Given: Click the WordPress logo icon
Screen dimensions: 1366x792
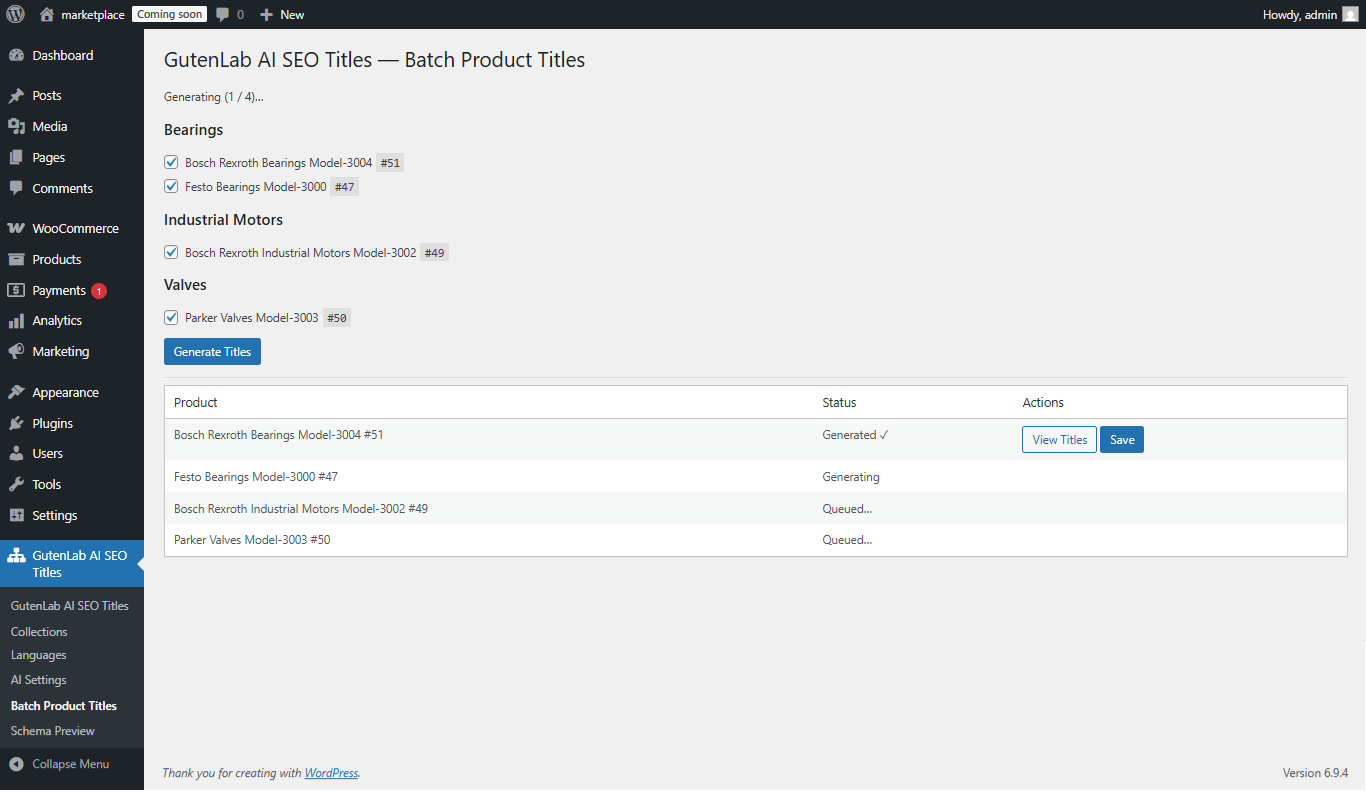Looking at the screenshot, I should 15,14.
